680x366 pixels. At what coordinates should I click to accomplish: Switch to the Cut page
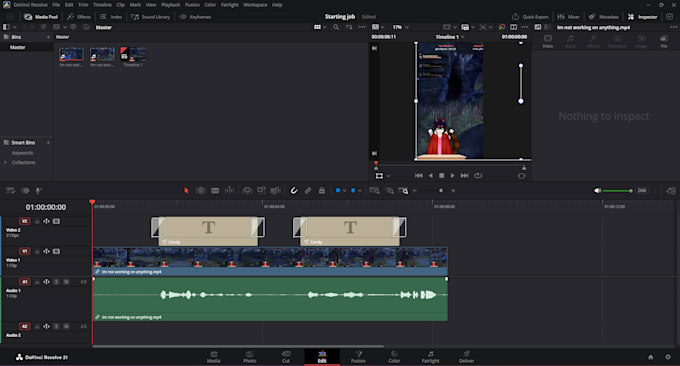click(x=286, y=357)
